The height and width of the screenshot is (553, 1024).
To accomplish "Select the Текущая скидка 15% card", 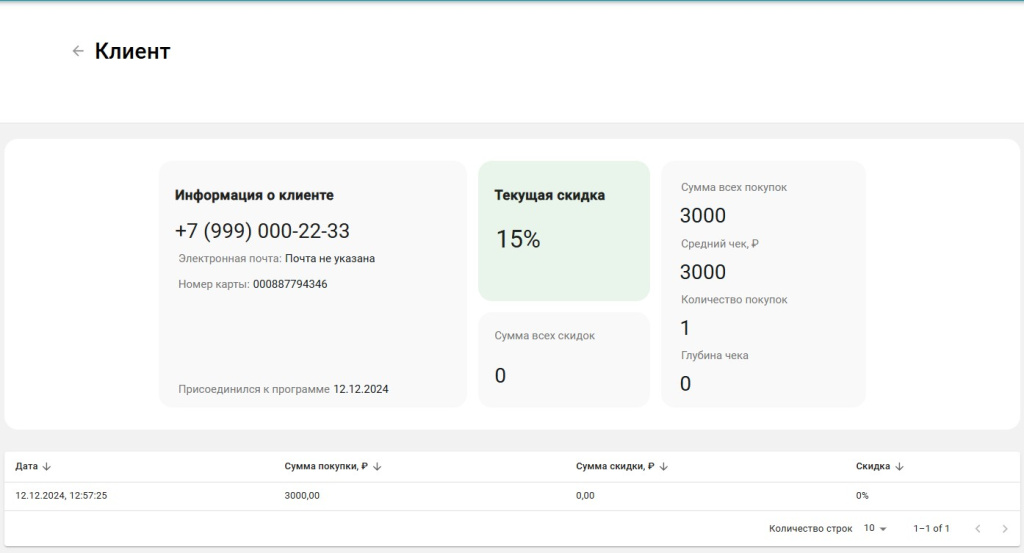I will tap(563, 230).
